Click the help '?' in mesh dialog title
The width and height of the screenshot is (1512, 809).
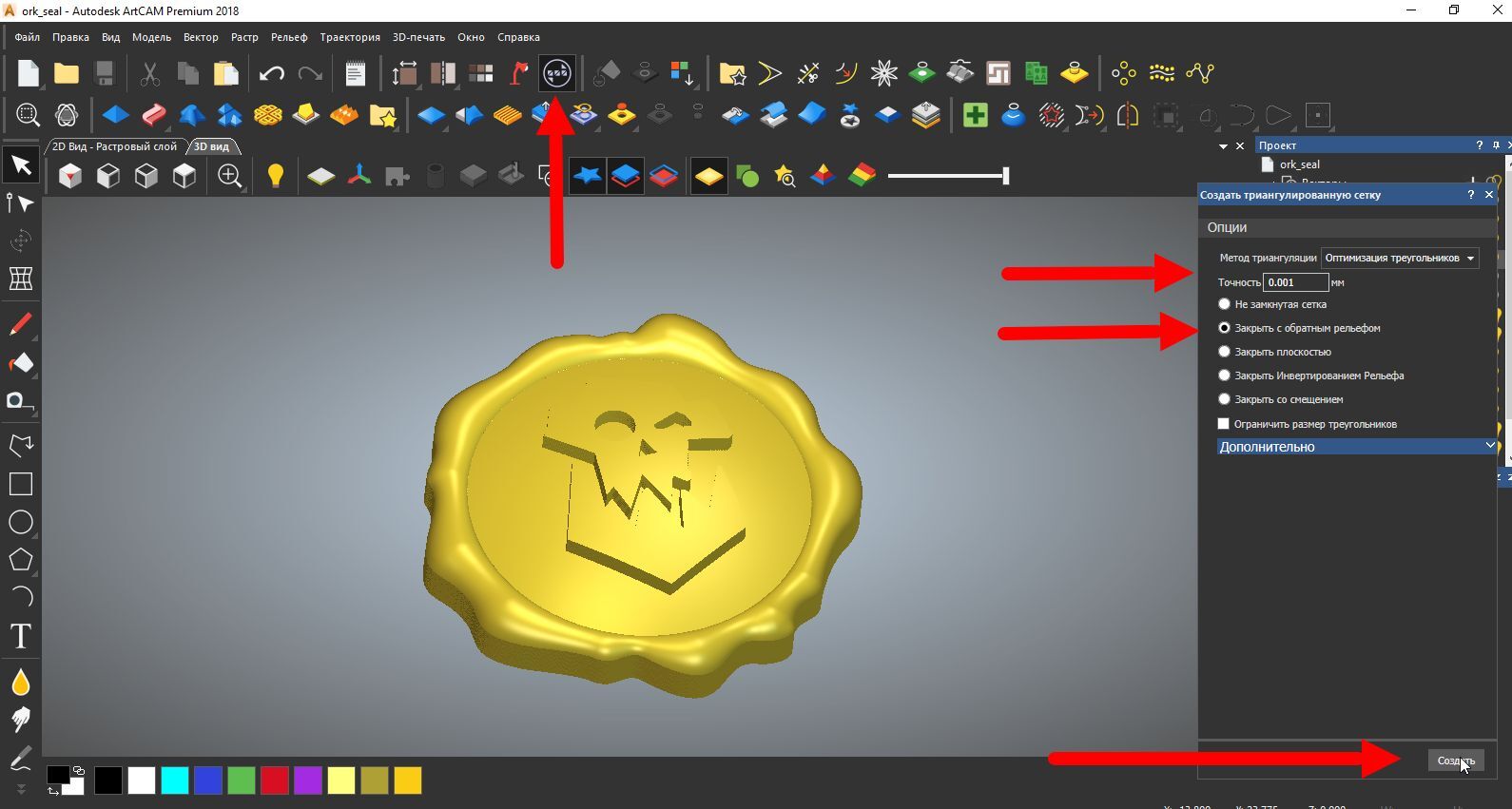click(1471, 195)
